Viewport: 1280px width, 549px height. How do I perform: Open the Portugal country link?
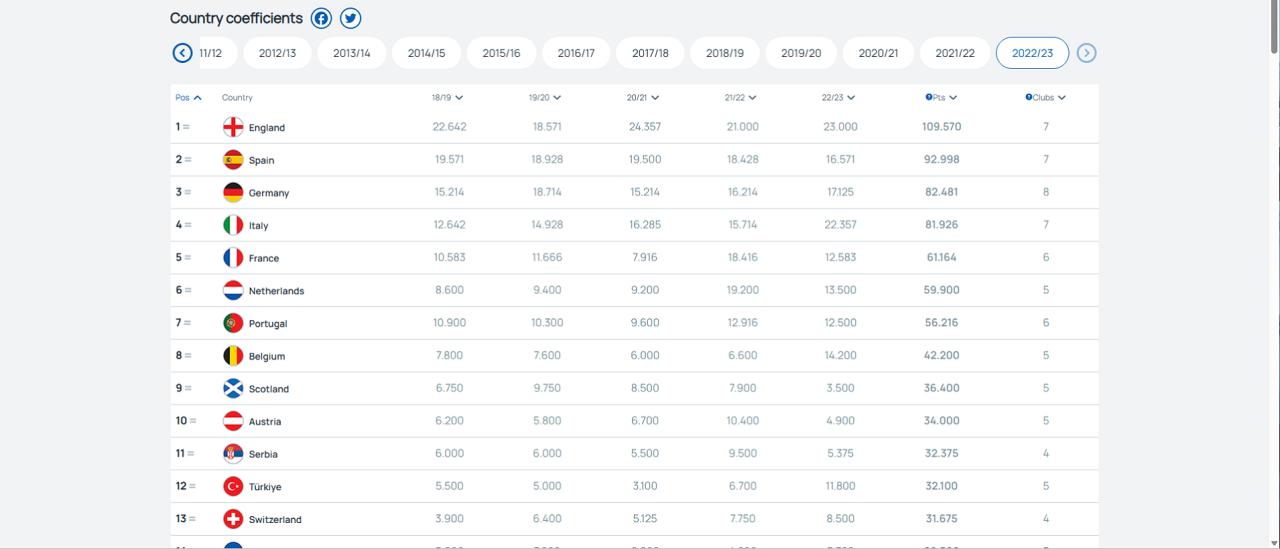pyautogui.click(x=268, y=324)
